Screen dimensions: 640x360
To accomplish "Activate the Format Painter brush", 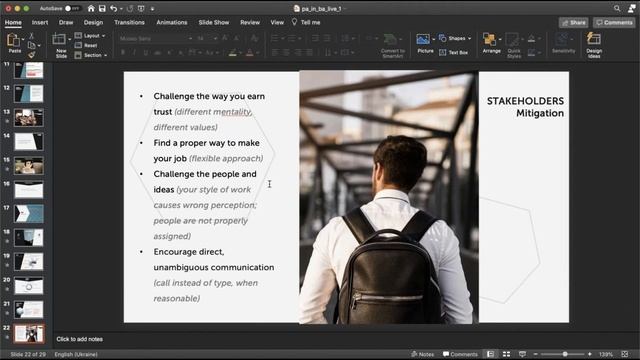I will point(31,54).
